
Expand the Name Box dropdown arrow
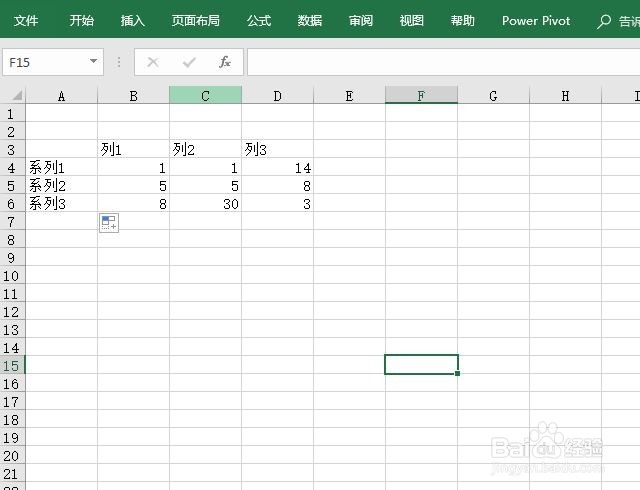93,61
